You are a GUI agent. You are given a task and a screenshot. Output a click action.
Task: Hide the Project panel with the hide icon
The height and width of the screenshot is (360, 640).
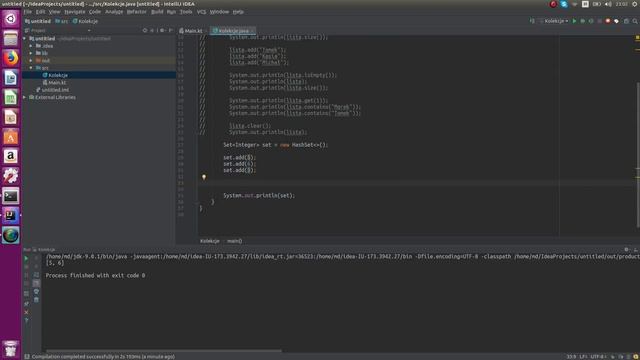(170, 30)
